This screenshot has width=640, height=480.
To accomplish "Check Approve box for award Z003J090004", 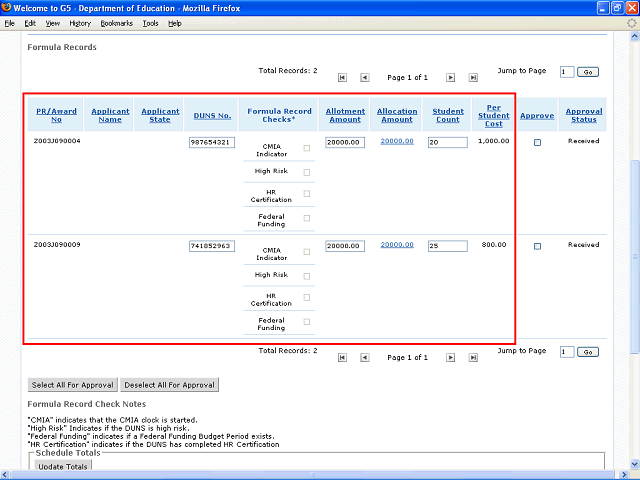I will pos(537,143).
